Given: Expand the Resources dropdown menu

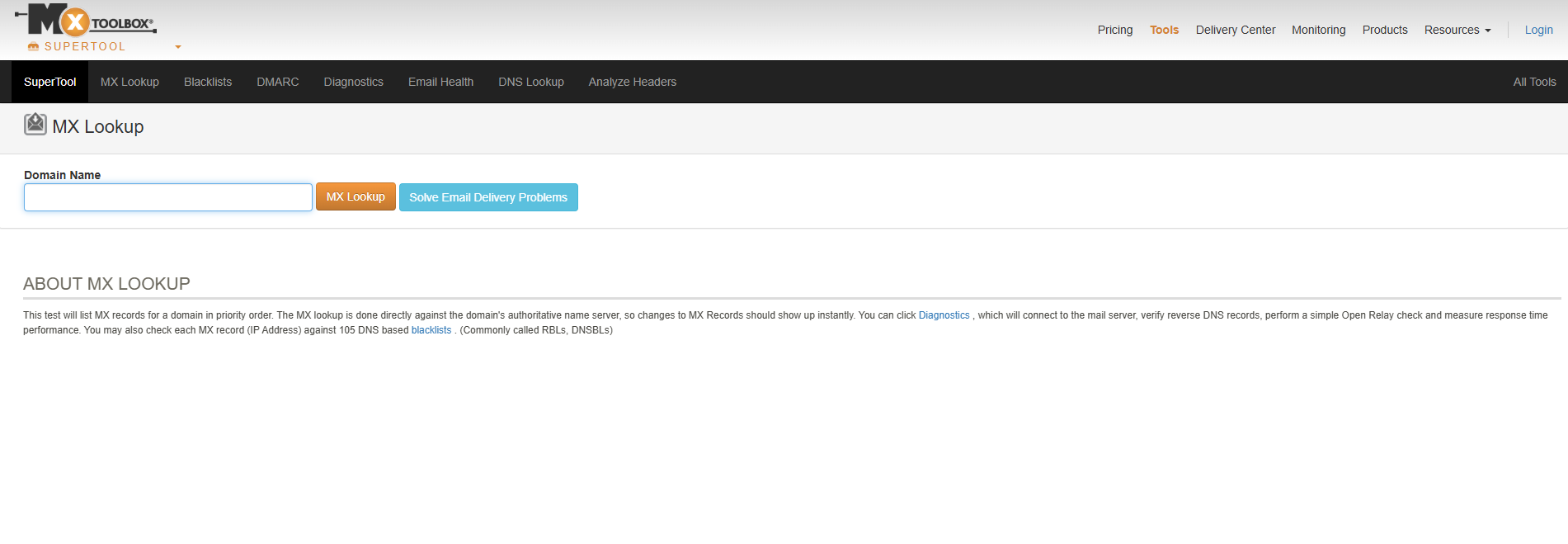Looking at the screenshot, I should pyautogui.click(x=1457, y=30).
